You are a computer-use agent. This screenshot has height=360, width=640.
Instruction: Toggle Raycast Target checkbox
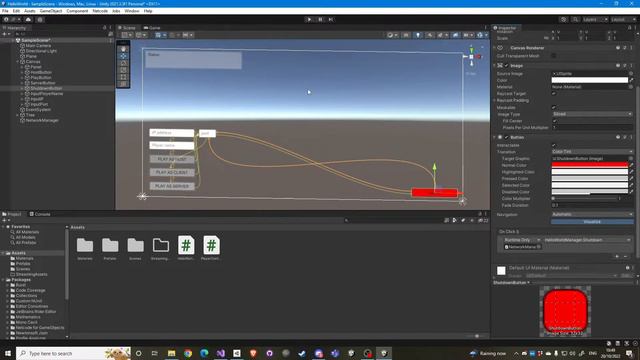point(554,93)
